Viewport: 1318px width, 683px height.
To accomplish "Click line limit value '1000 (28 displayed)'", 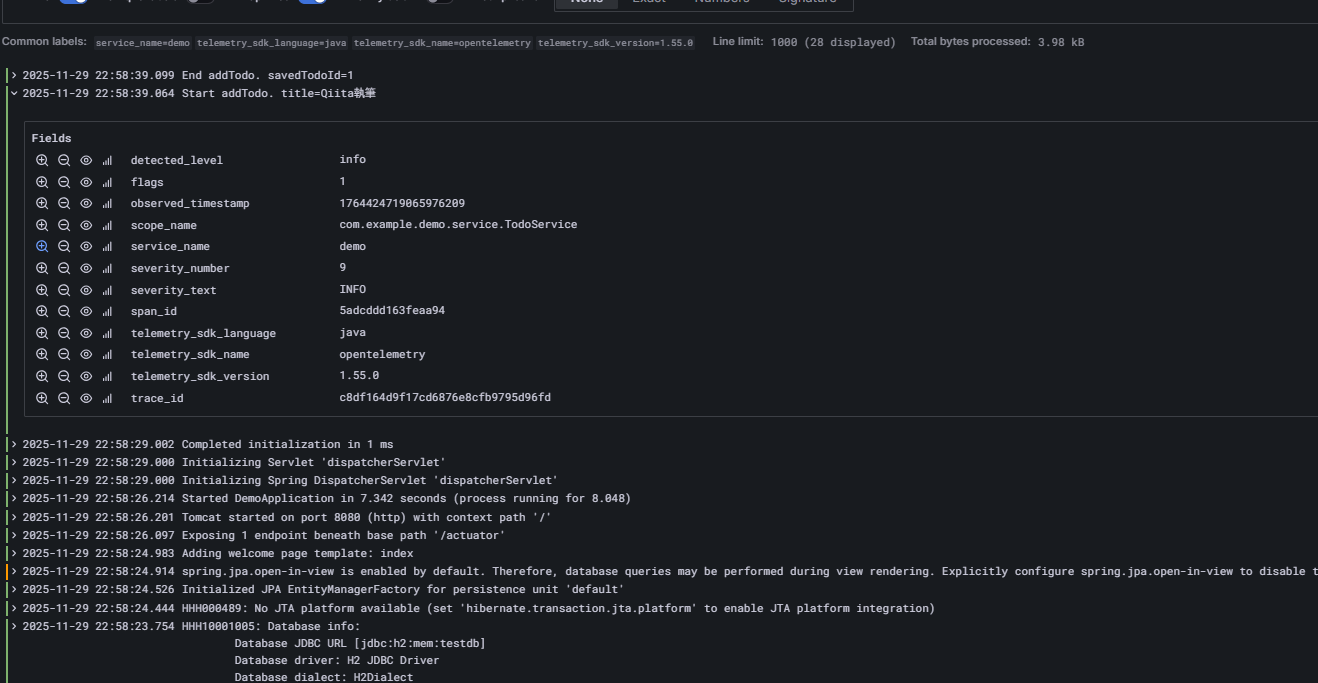I will (x=833, y=42).
